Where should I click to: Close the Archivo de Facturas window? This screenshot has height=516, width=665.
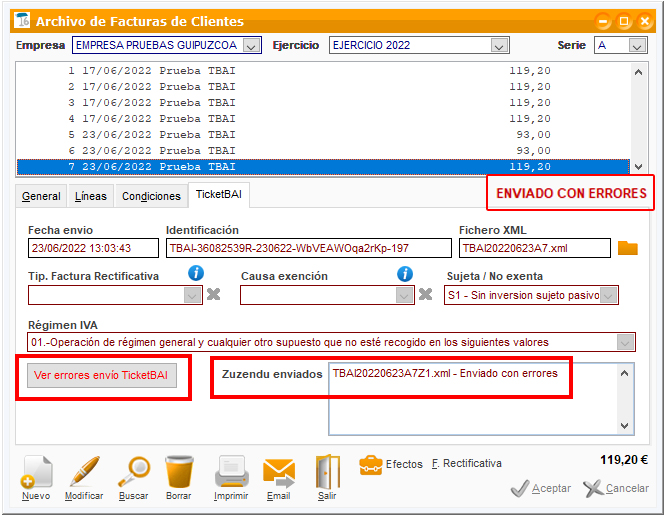645,21
